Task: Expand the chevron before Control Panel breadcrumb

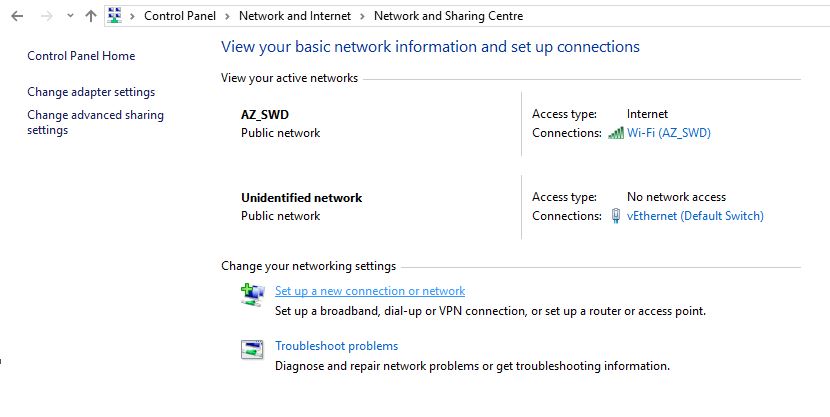Action: (132, 16)
